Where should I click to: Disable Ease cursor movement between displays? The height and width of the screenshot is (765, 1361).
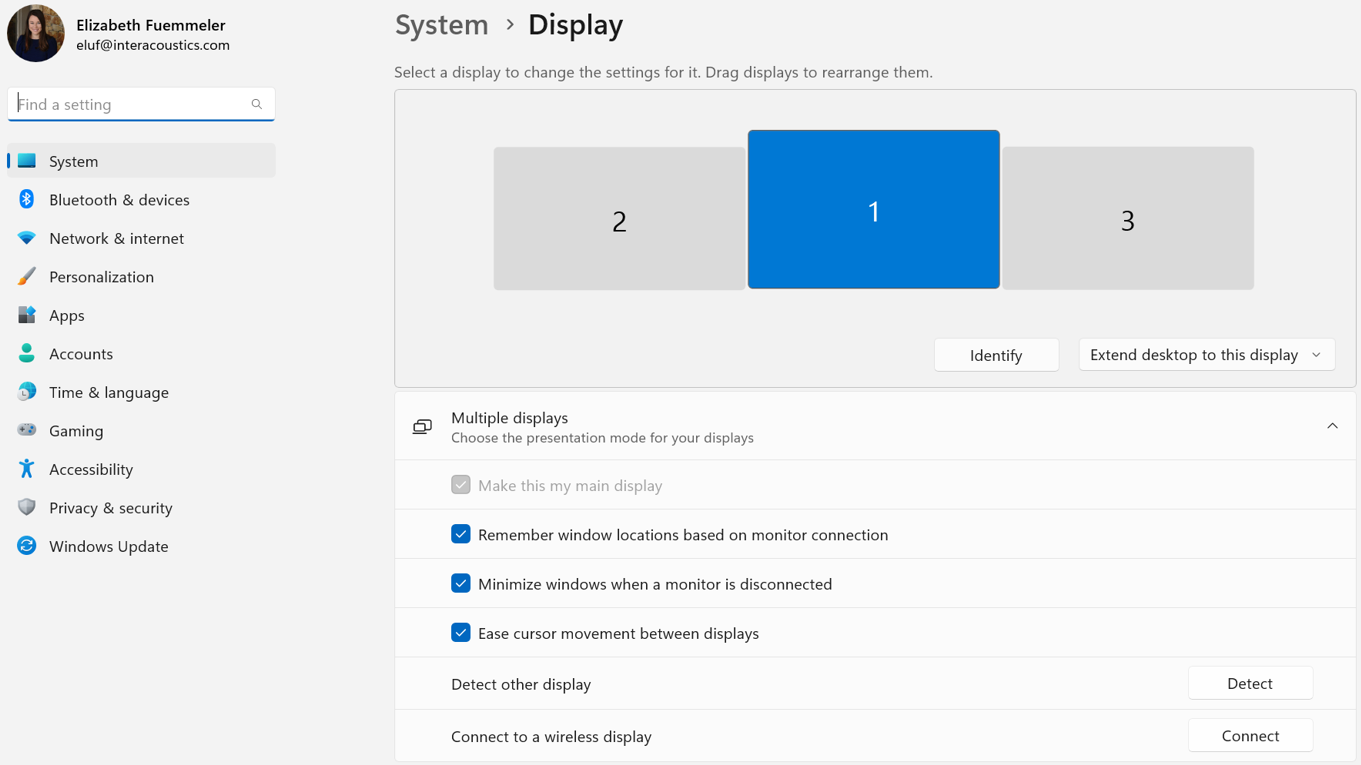click(x=461, y=633)
